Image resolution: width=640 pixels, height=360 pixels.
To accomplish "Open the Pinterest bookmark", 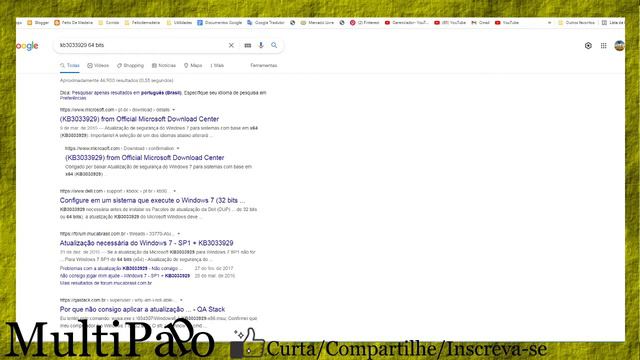I will pyautogui.click(x=364, y=23).
